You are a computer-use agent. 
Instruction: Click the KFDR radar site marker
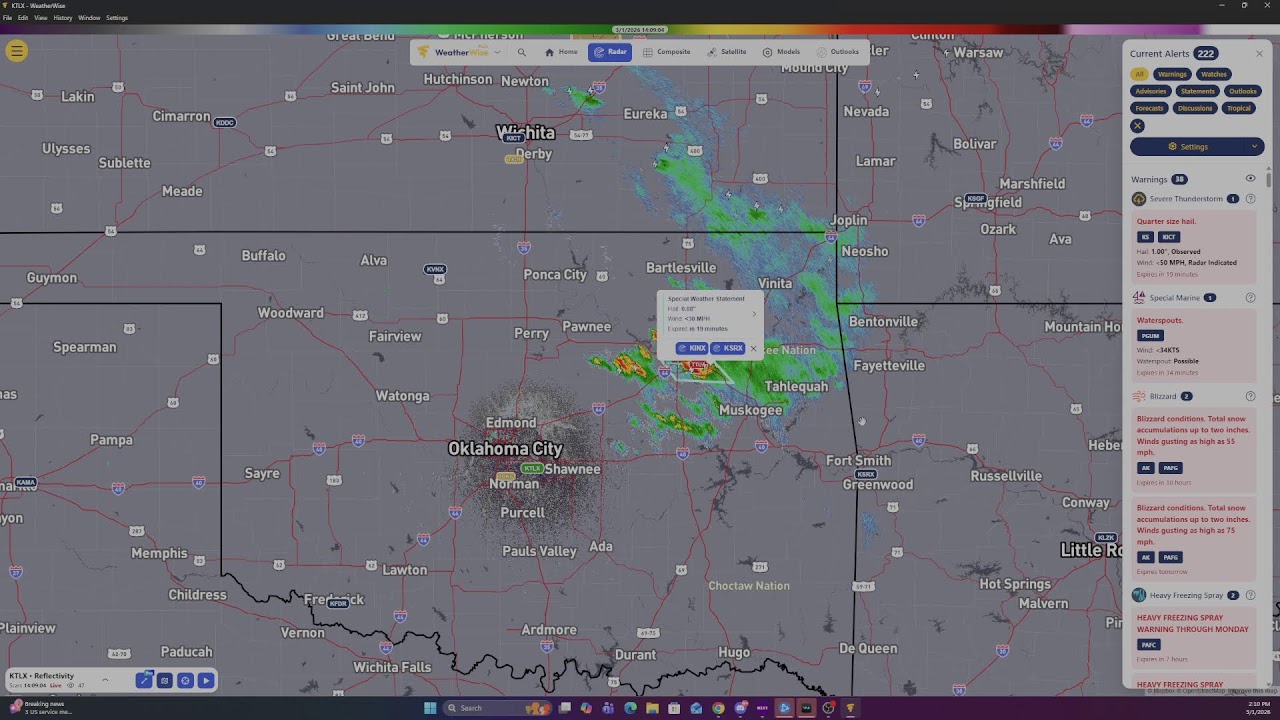pos(338,603)
